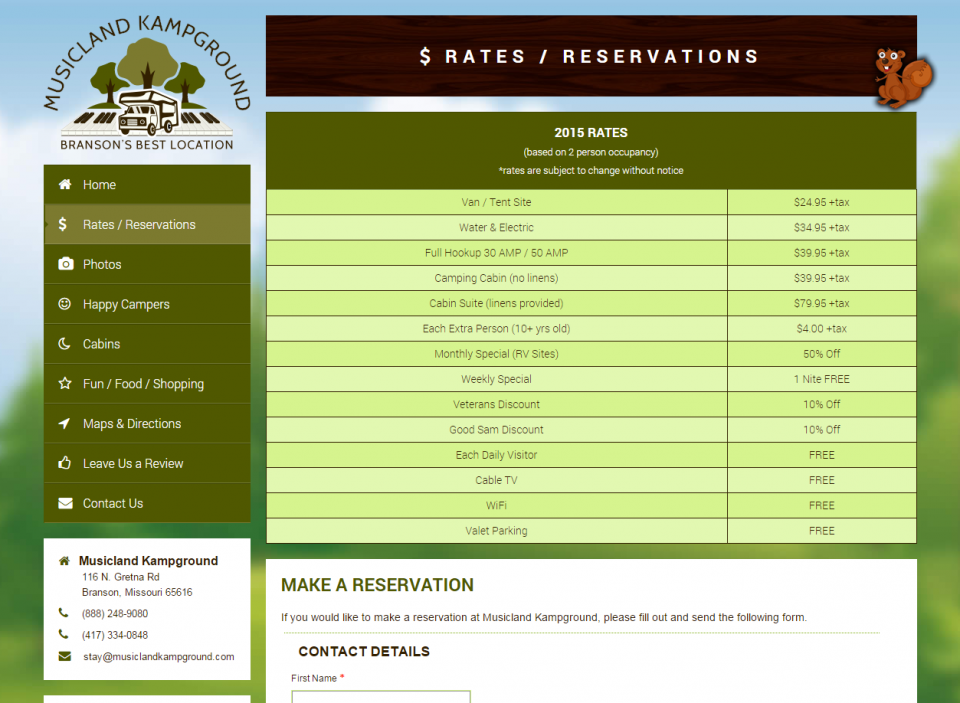Click the Musicland Kampground logo

pos(147,85)
